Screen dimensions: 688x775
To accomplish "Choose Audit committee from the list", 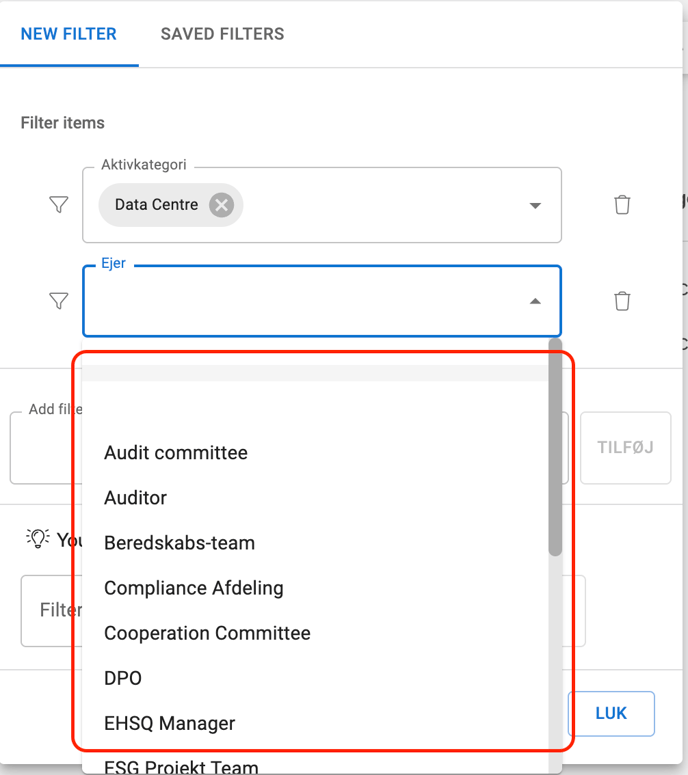I will click(x=176, y=453).
